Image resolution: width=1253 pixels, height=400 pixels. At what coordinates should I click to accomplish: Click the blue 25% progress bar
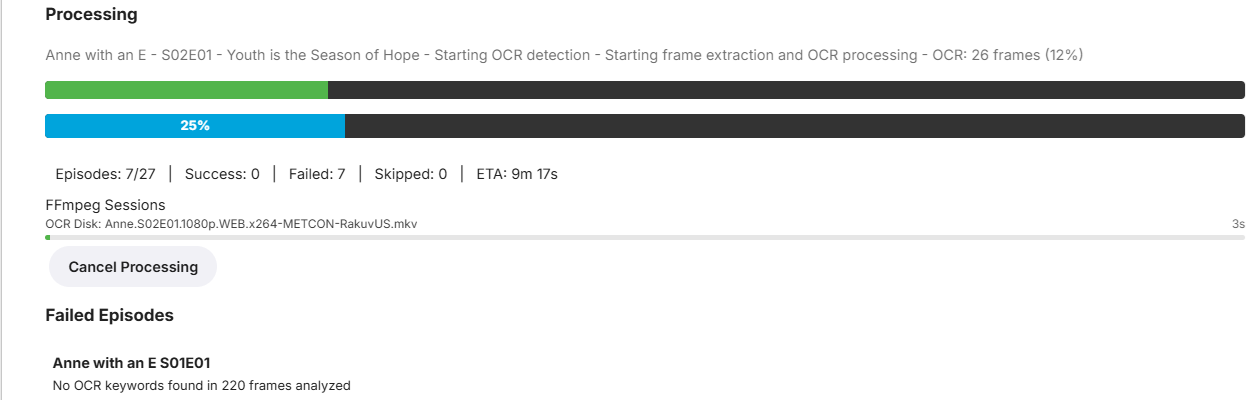pos(645,126)
